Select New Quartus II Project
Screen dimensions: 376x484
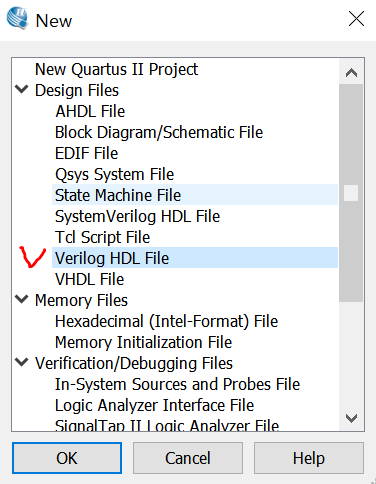[x=116, y=70]
